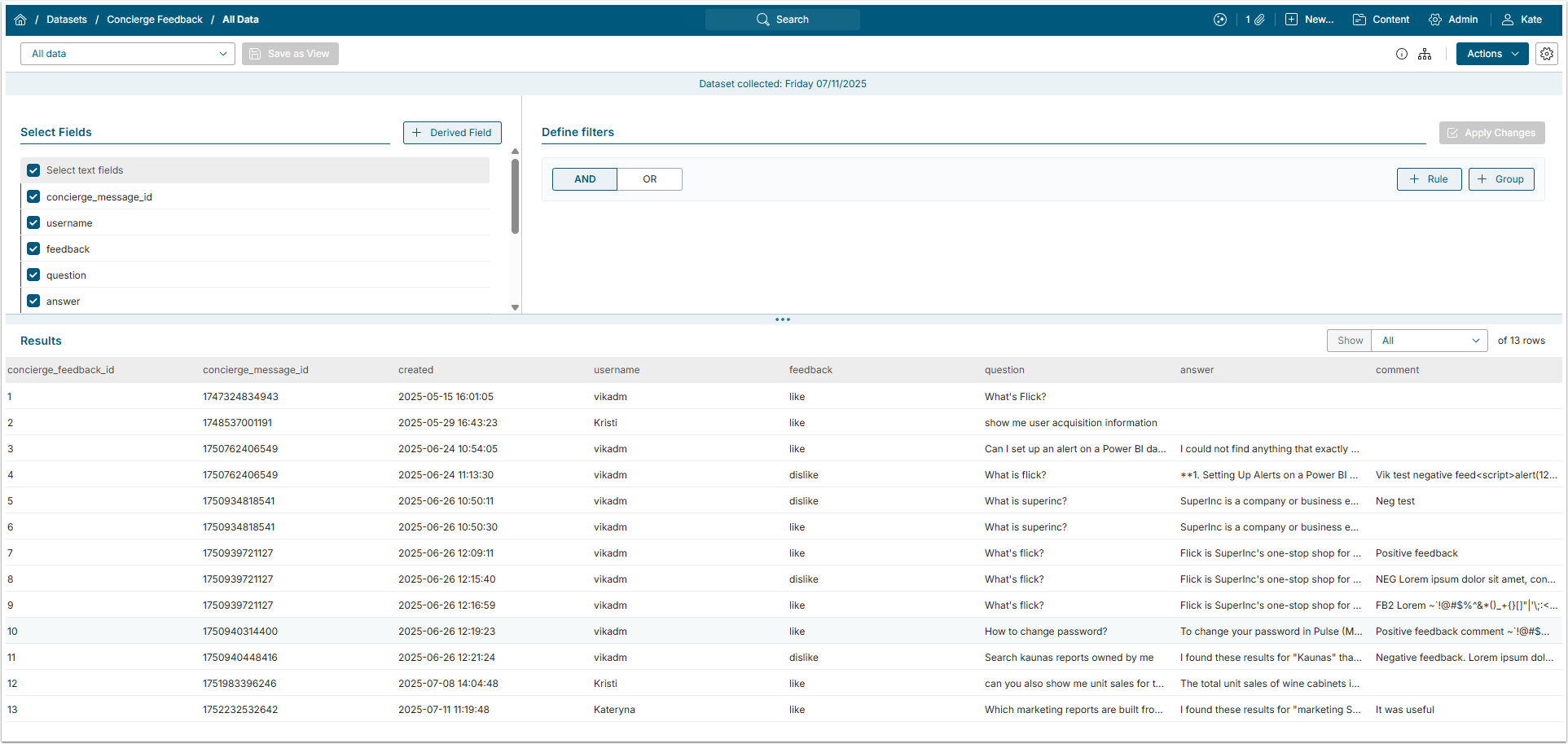Expand the All data view dropdown
Viewport: 1568px width, 744px height.
(x=128, y=54)
